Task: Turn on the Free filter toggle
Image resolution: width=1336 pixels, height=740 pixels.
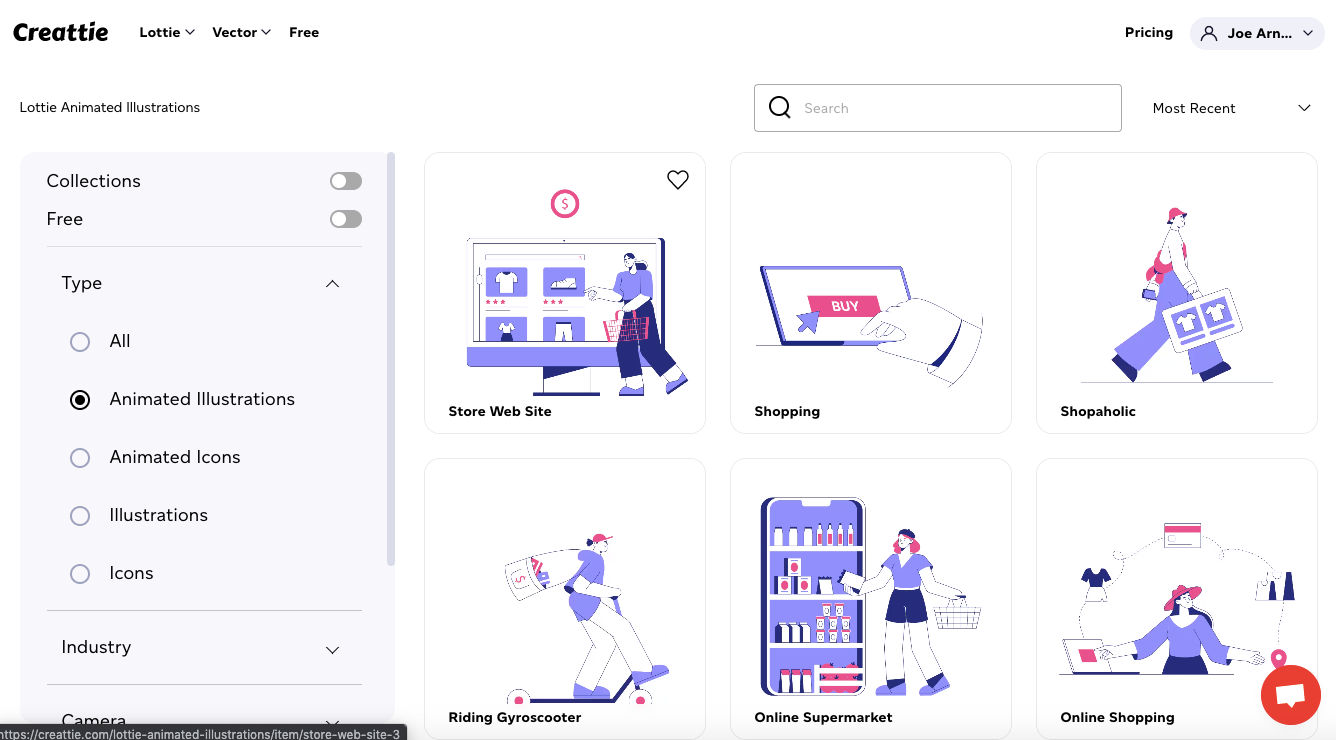Action: (x=346, y=219)
